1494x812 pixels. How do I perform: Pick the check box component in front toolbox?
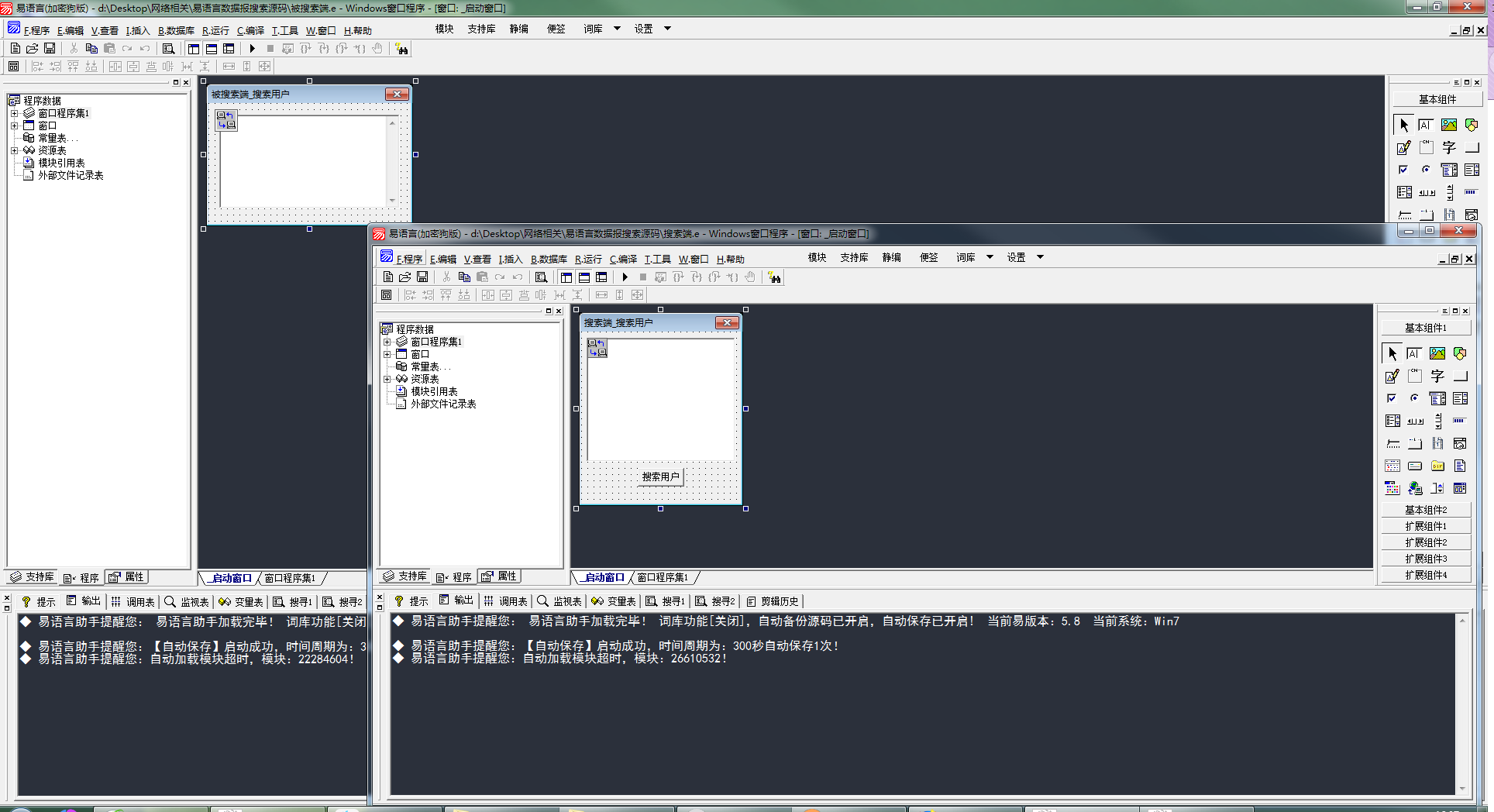click(1392, 399)
